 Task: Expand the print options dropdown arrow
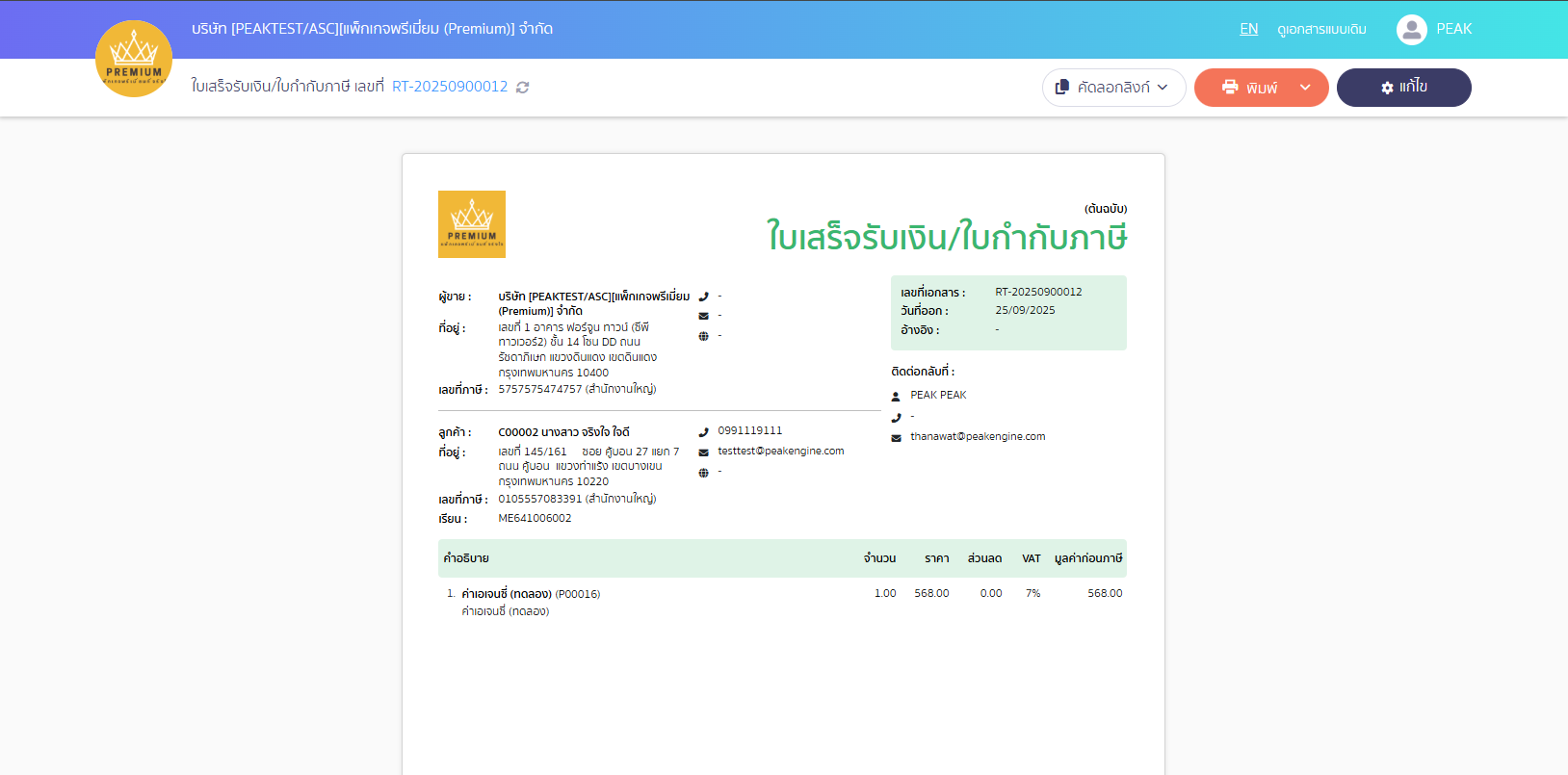(x=1305, y=88)
